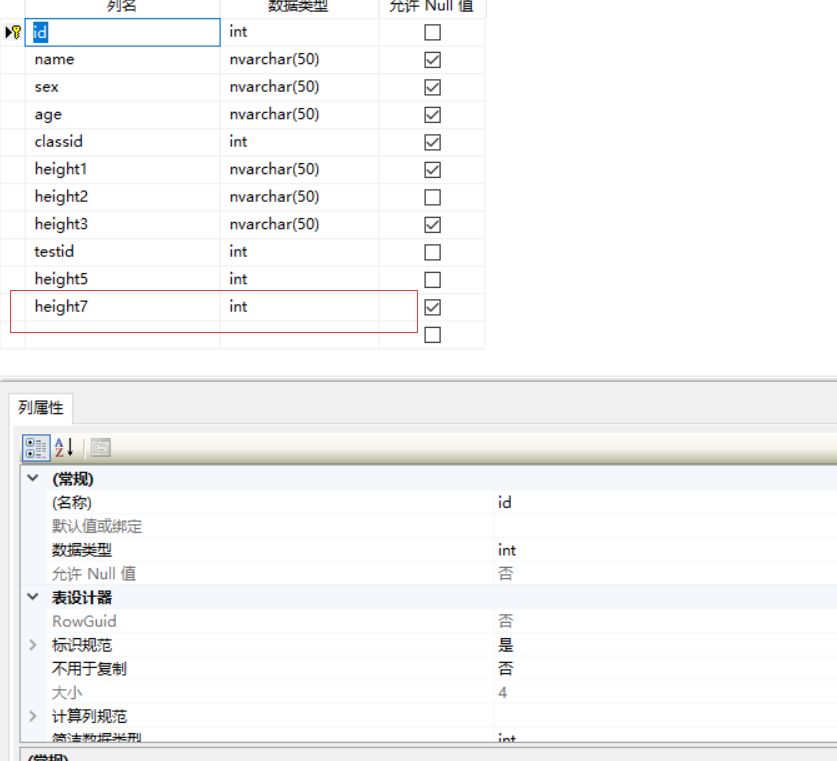This screenshot has width=837, height=761.
Task: Click the (名称) property value id
Action: [x=504, y=502]
